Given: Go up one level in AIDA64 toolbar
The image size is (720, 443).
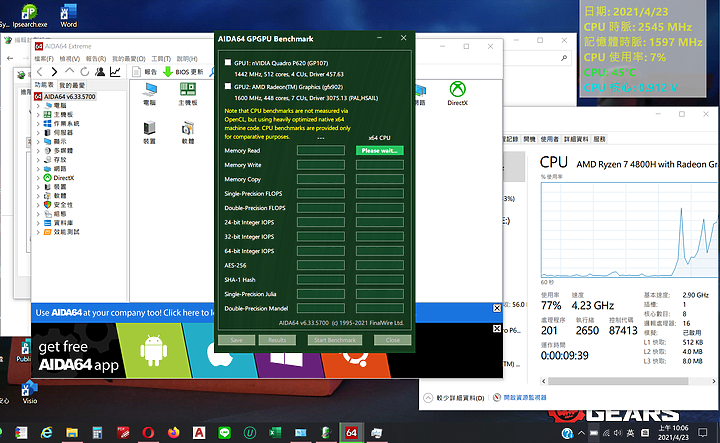Looking at the screenshot, I should (69, 71).
